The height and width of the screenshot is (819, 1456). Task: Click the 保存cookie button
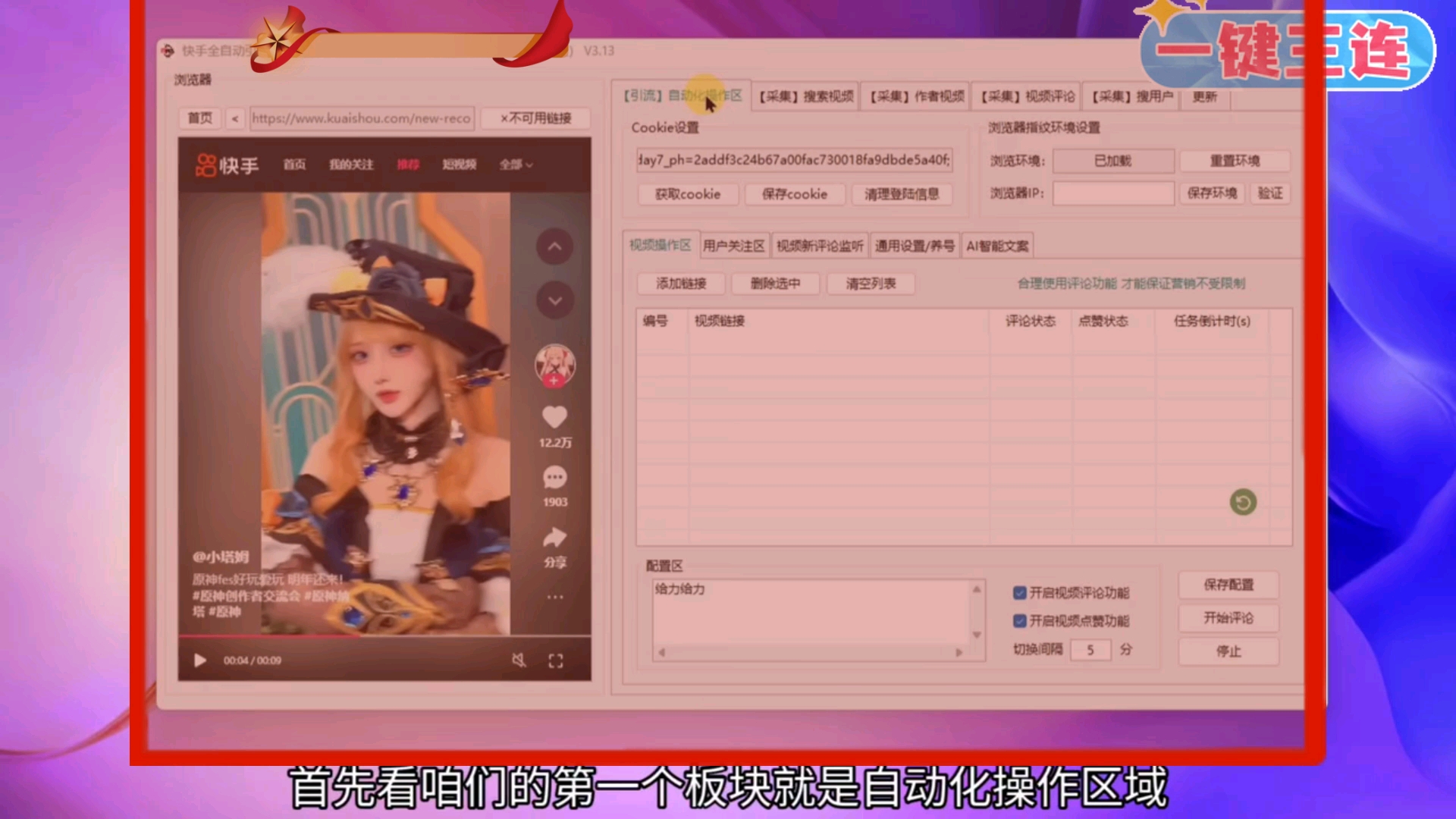[795, 194]
